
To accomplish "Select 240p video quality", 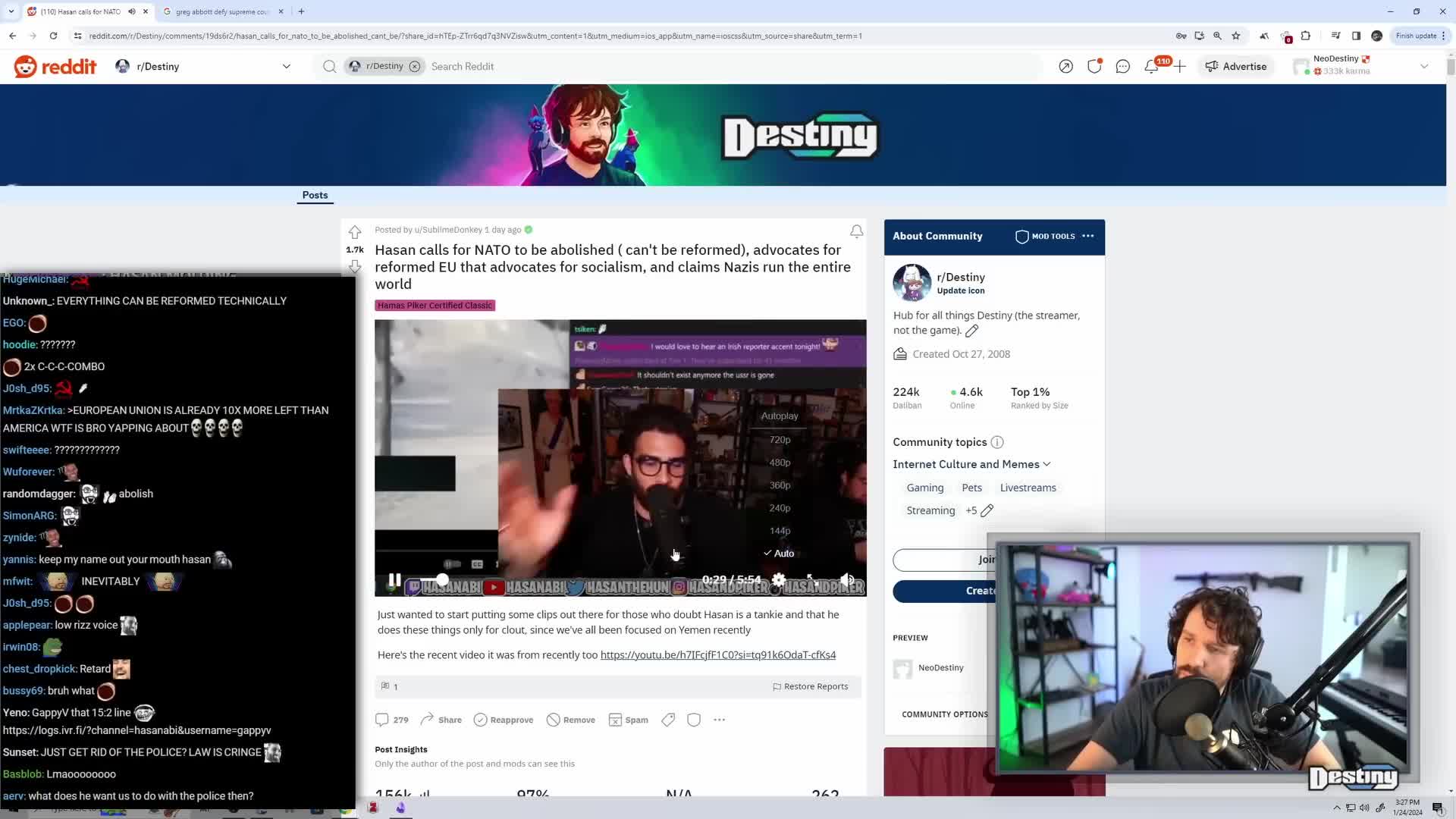I will tap(780, 508).
